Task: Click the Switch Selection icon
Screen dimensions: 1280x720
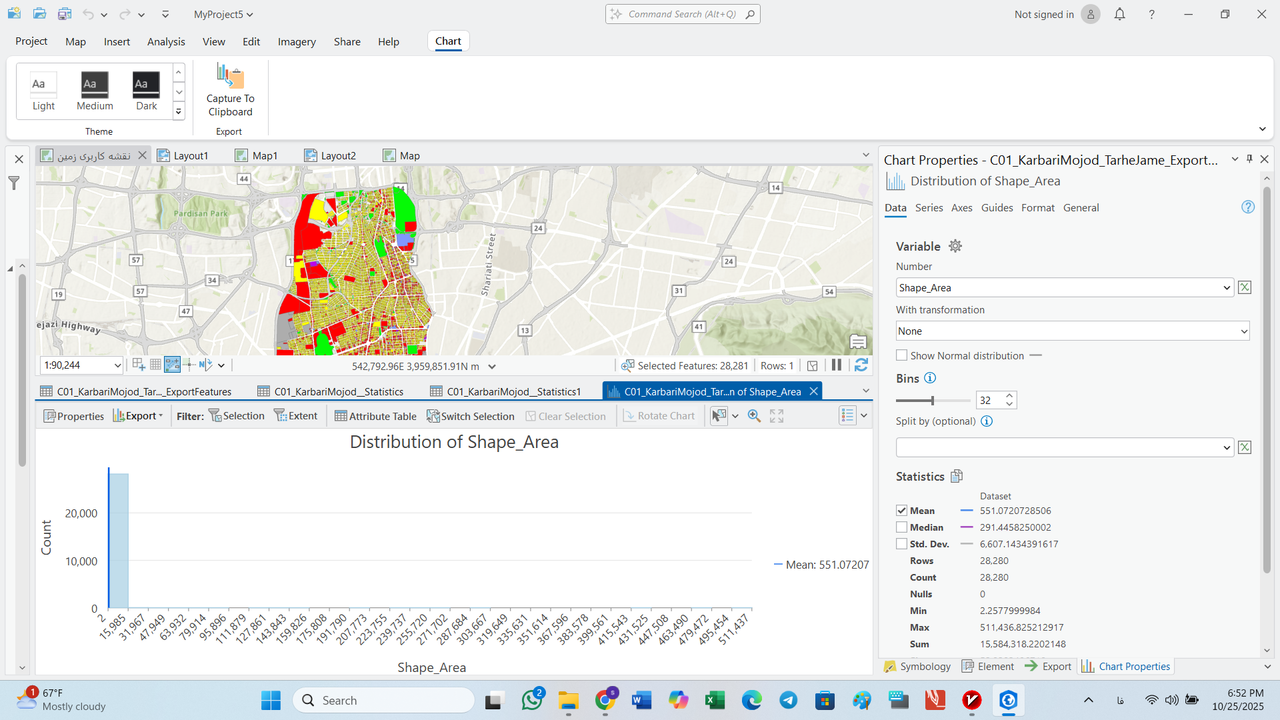Action: click(x=434, y=416)
